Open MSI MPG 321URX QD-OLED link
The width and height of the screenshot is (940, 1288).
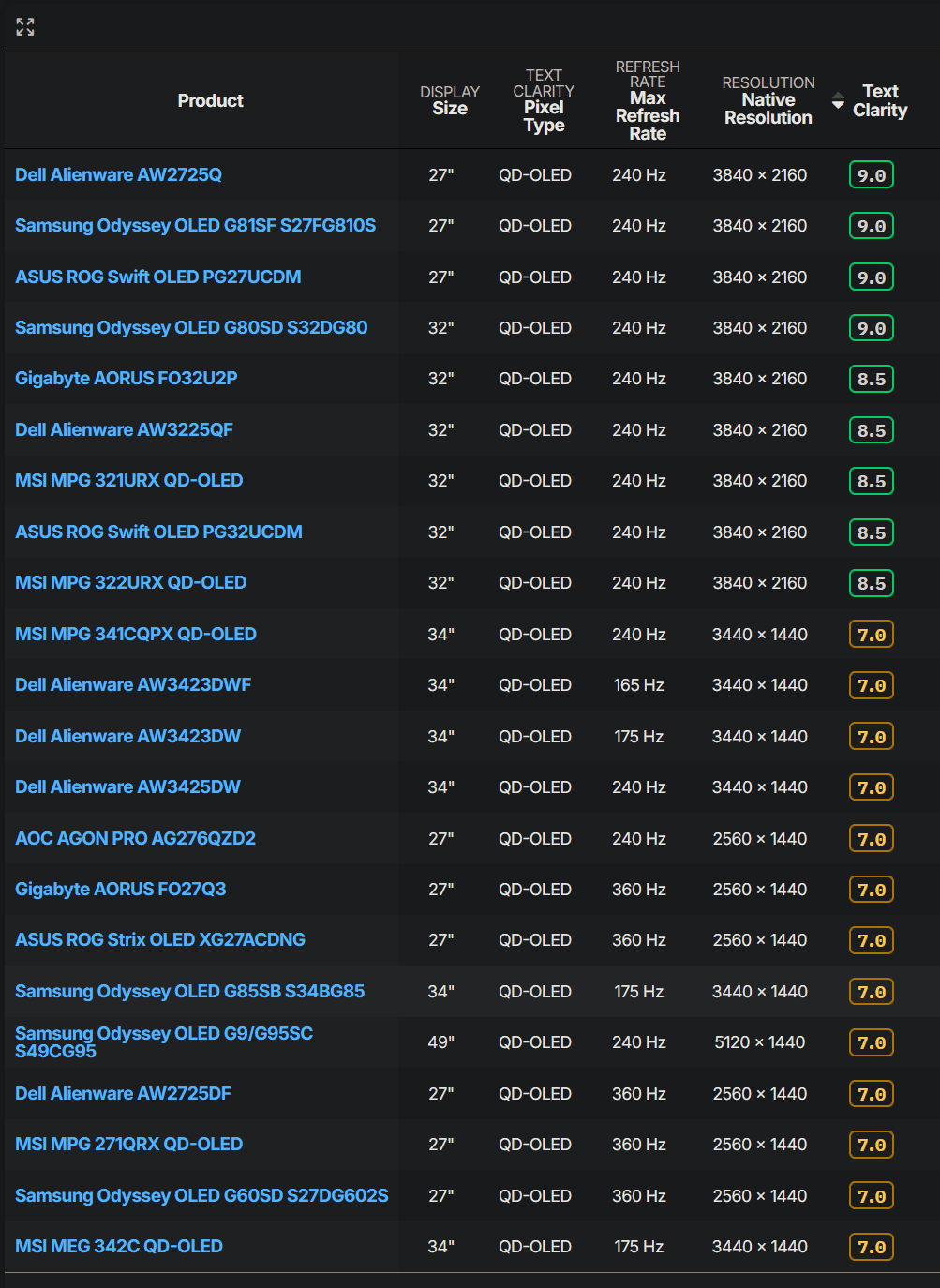pyautogui.click(x=129, y=480)
